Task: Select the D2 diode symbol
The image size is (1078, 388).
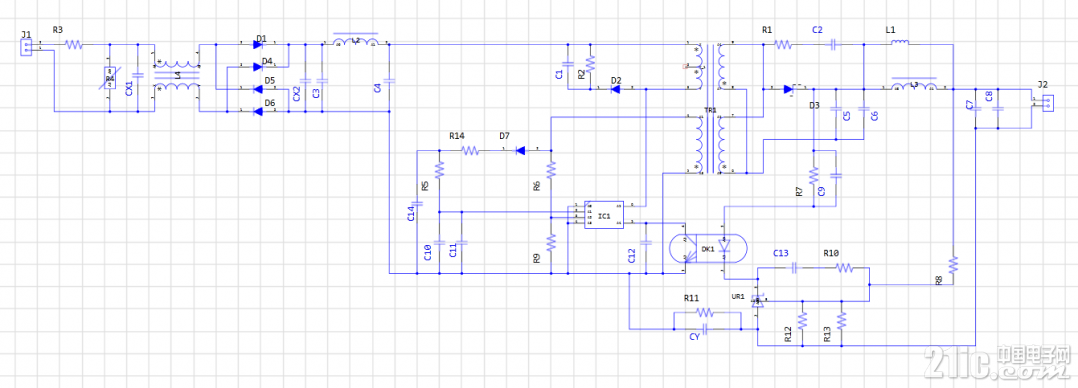Action: click(x=616, y=89)
